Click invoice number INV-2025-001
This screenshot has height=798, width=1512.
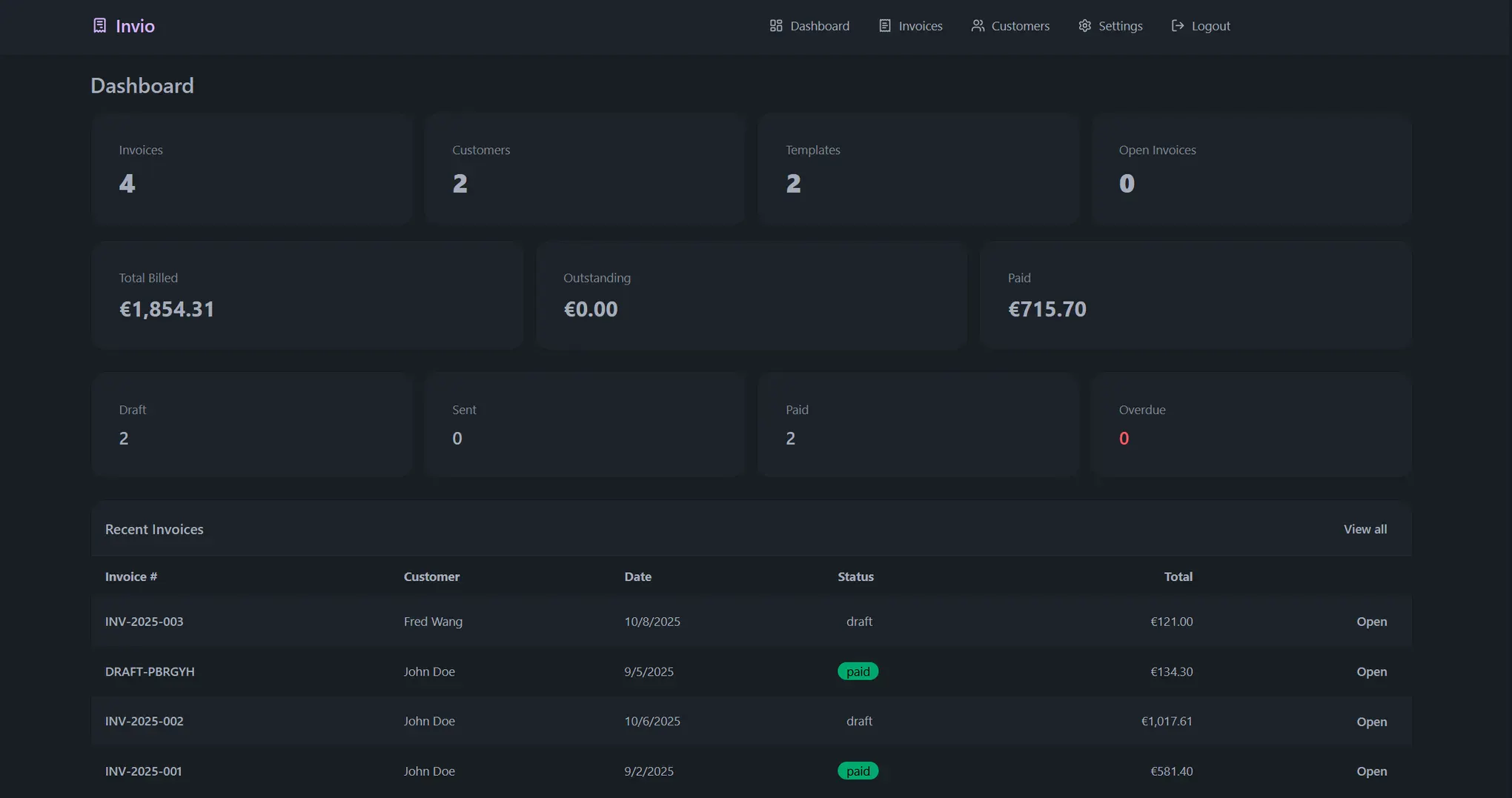click(143, 771)
